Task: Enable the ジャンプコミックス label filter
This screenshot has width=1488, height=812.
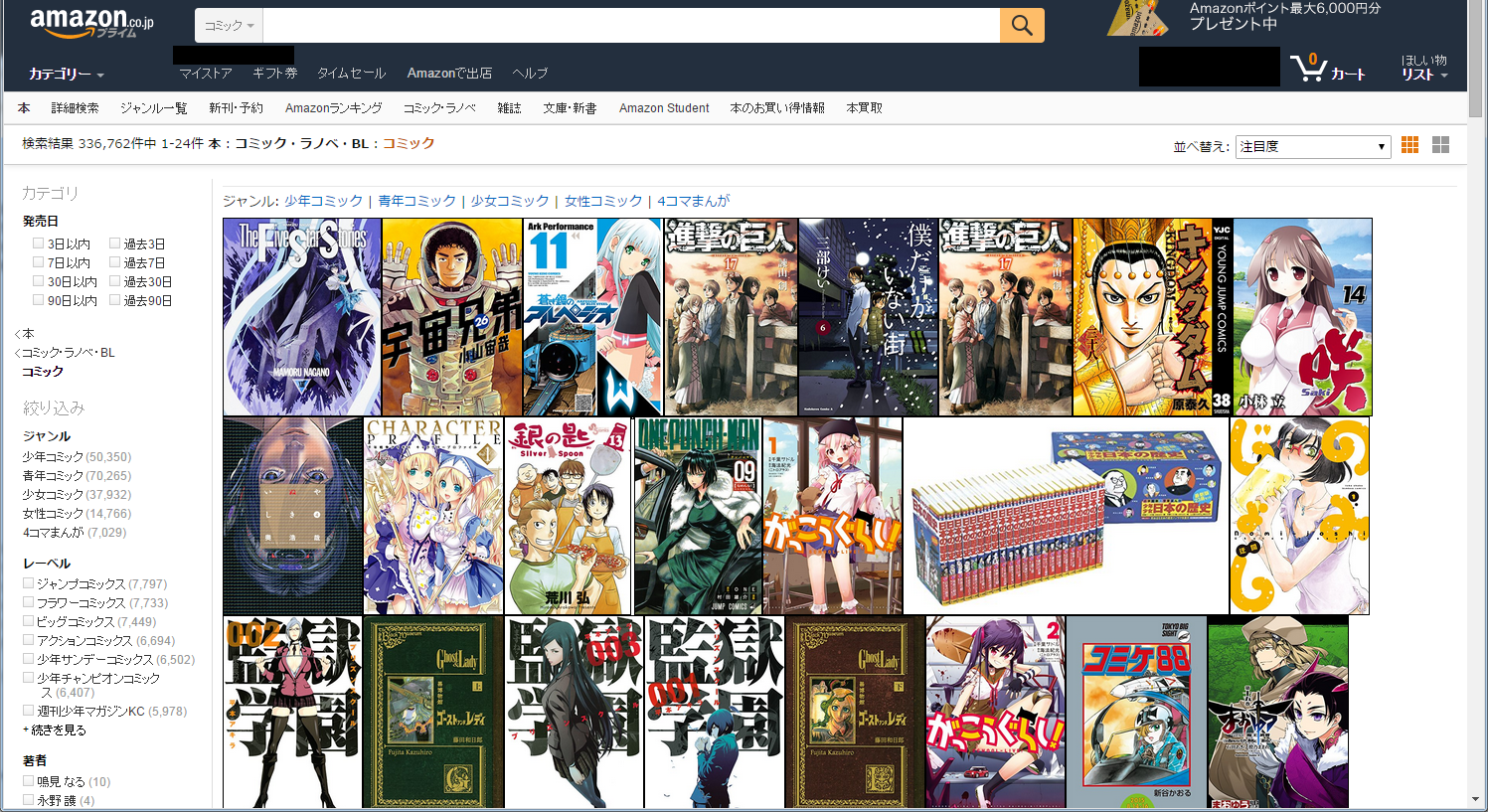Action: click(x=28, y=583)
